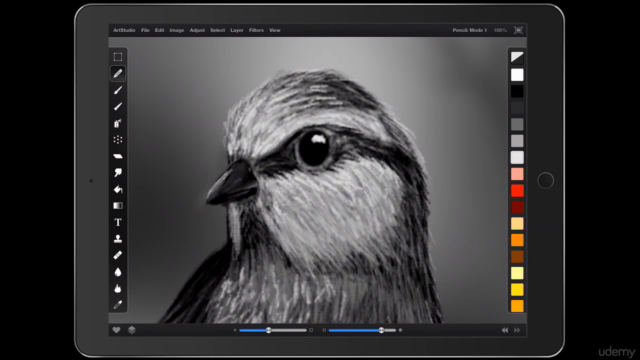The image size is (640, 360).
Task: Select the Smudge finger tool
Action: pos(118,173)
